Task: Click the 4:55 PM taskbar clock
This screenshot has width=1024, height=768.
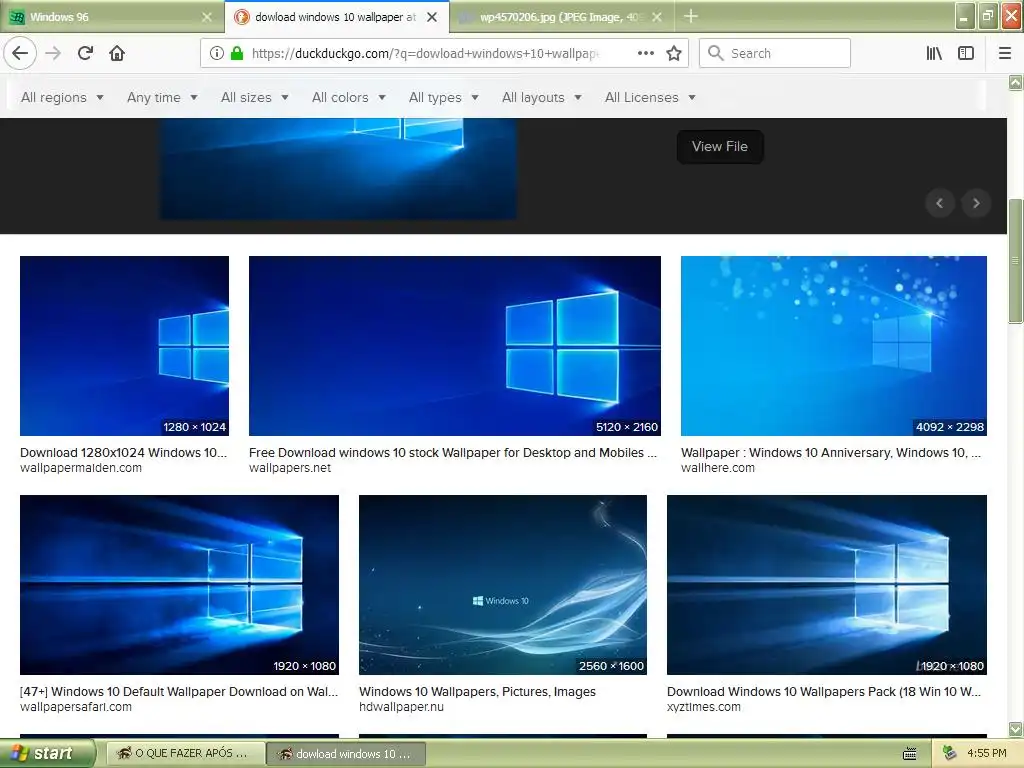Action: tap(987, 753)
